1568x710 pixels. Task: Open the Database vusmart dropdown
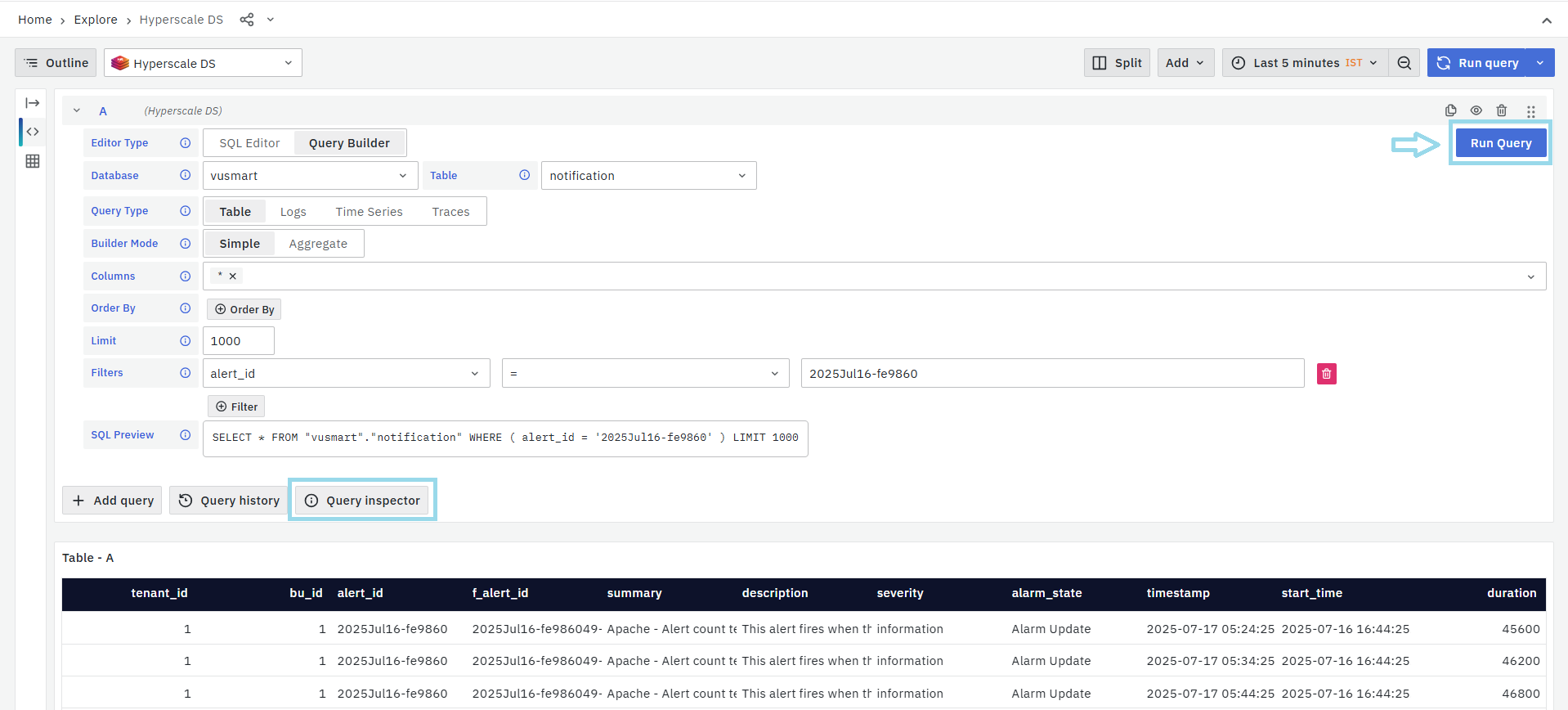click(x=310, y=176)
